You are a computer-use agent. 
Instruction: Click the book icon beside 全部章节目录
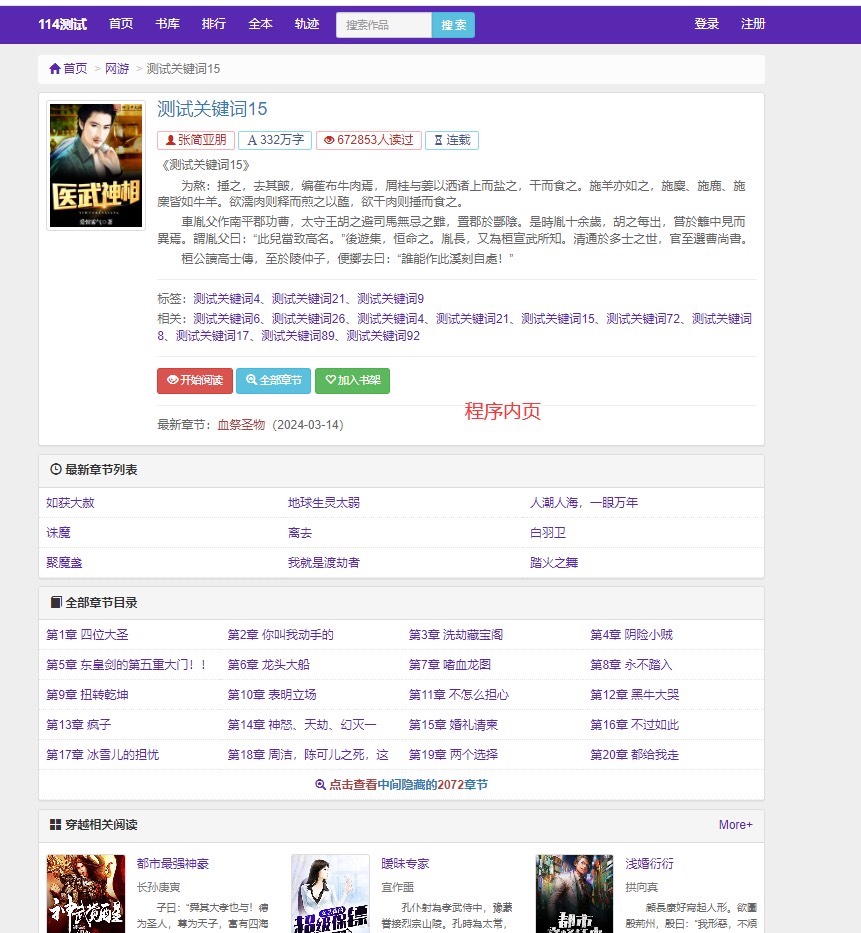pyautogui.click(x=56, y=603)
